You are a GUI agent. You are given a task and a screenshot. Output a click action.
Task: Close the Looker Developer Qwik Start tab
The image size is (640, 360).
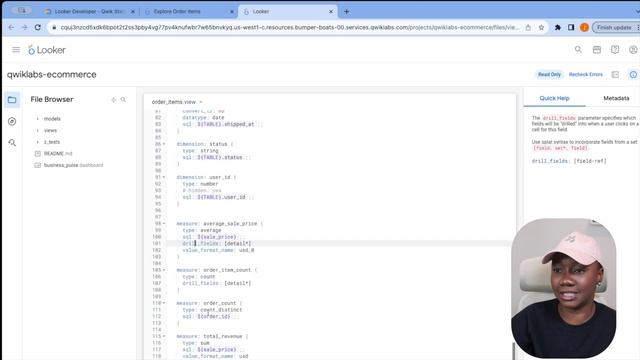point(133,11)
